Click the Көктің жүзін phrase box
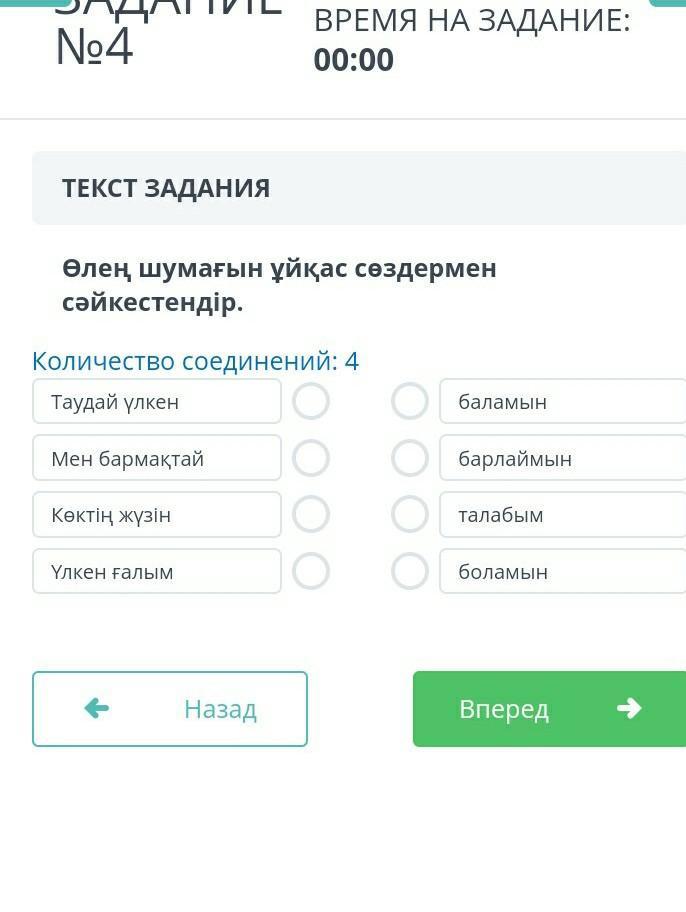This screenshot has height=912, width=686. click(157, 515)
